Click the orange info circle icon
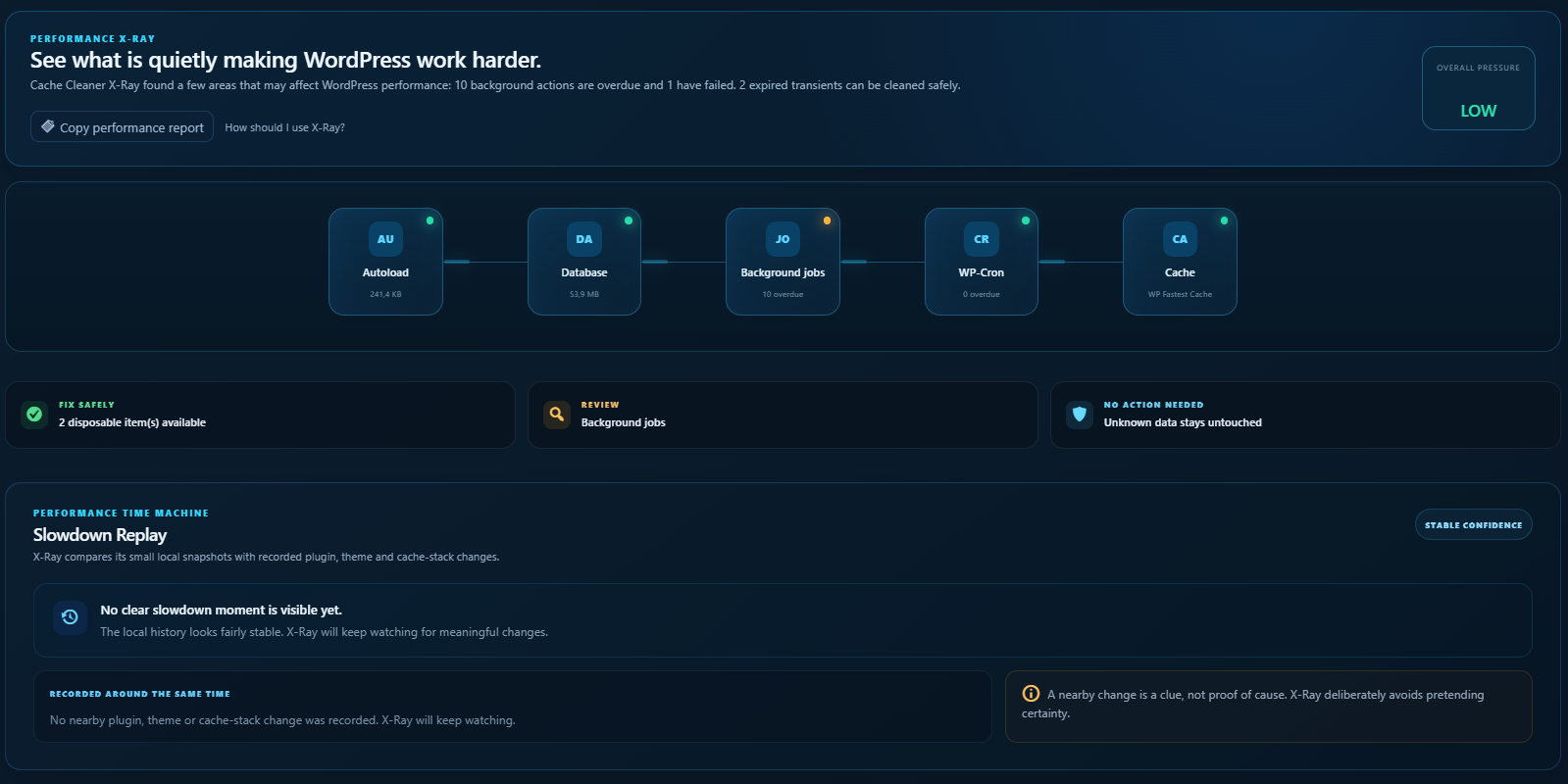 pos(1031,694)
